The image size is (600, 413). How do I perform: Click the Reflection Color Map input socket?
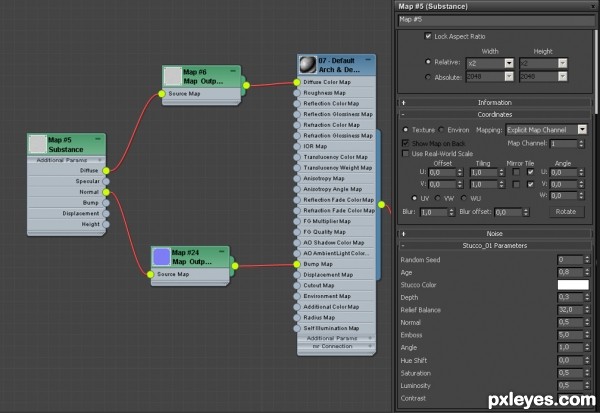click(x=297, y=104)
